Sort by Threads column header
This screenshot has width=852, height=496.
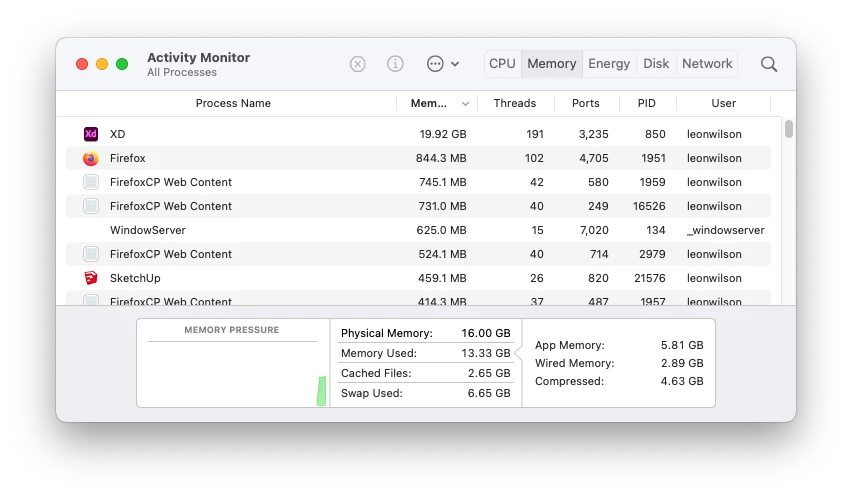(x=515, y=103)
